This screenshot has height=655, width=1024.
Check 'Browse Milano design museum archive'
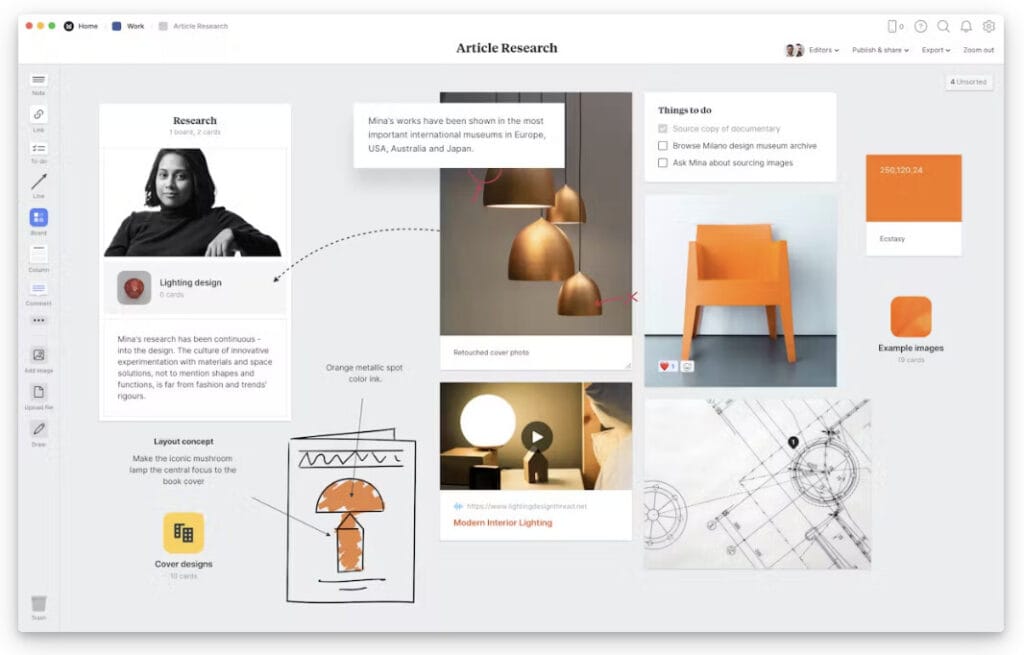[662, 146]
